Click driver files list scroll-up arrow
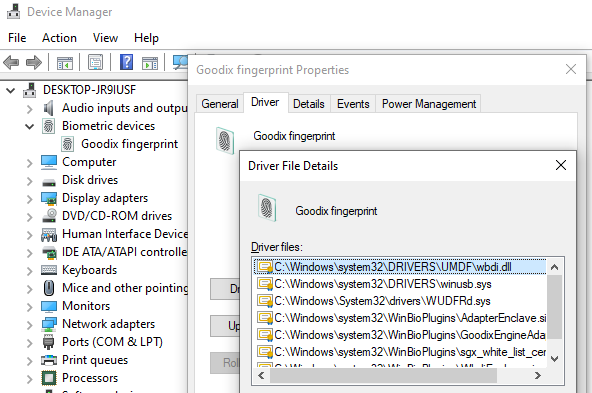 pyautogui.click(x=554, y=267)
